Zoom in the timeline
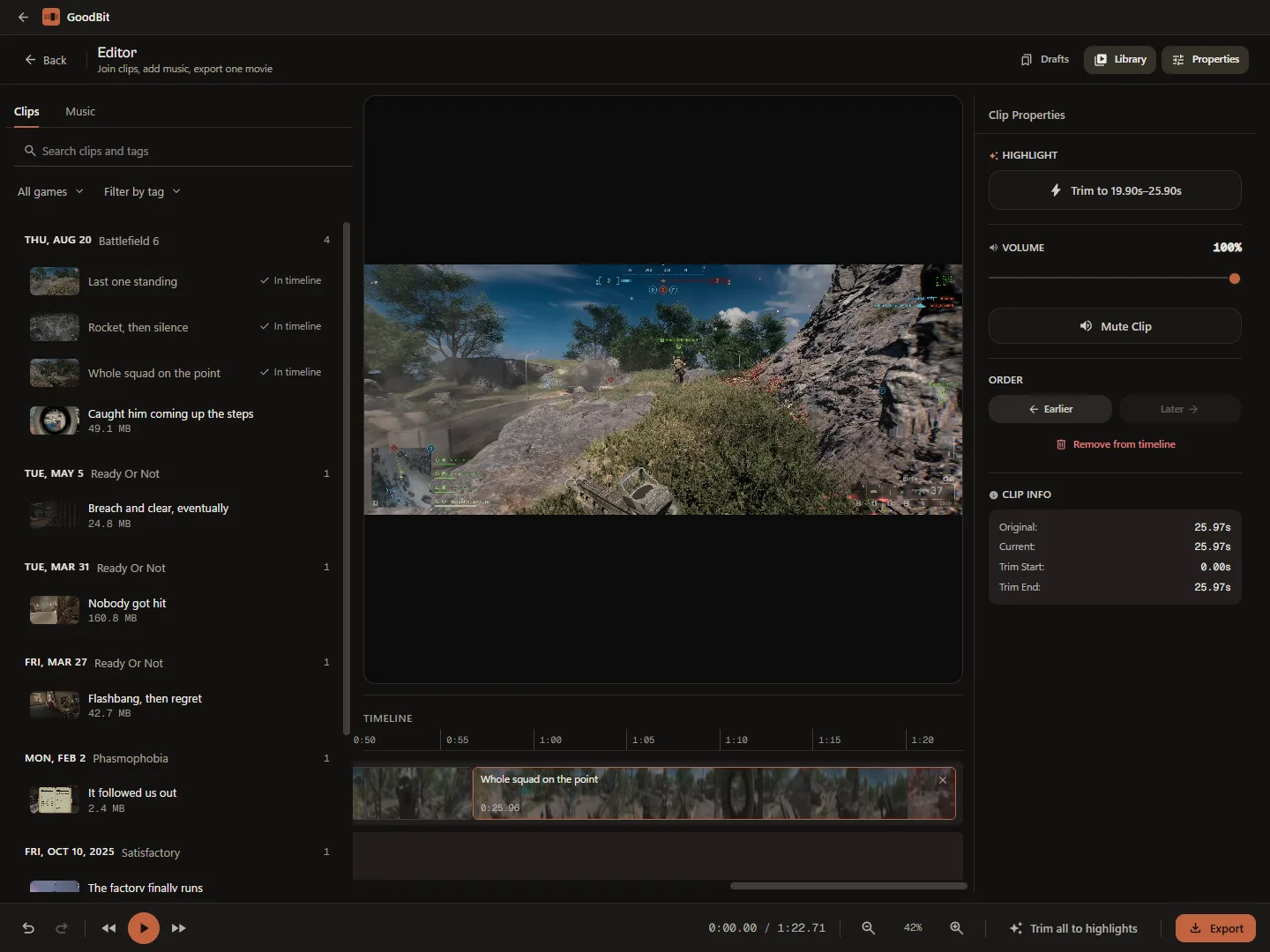1270x952 pixels. pyautogui.click(x=956, y=928)
